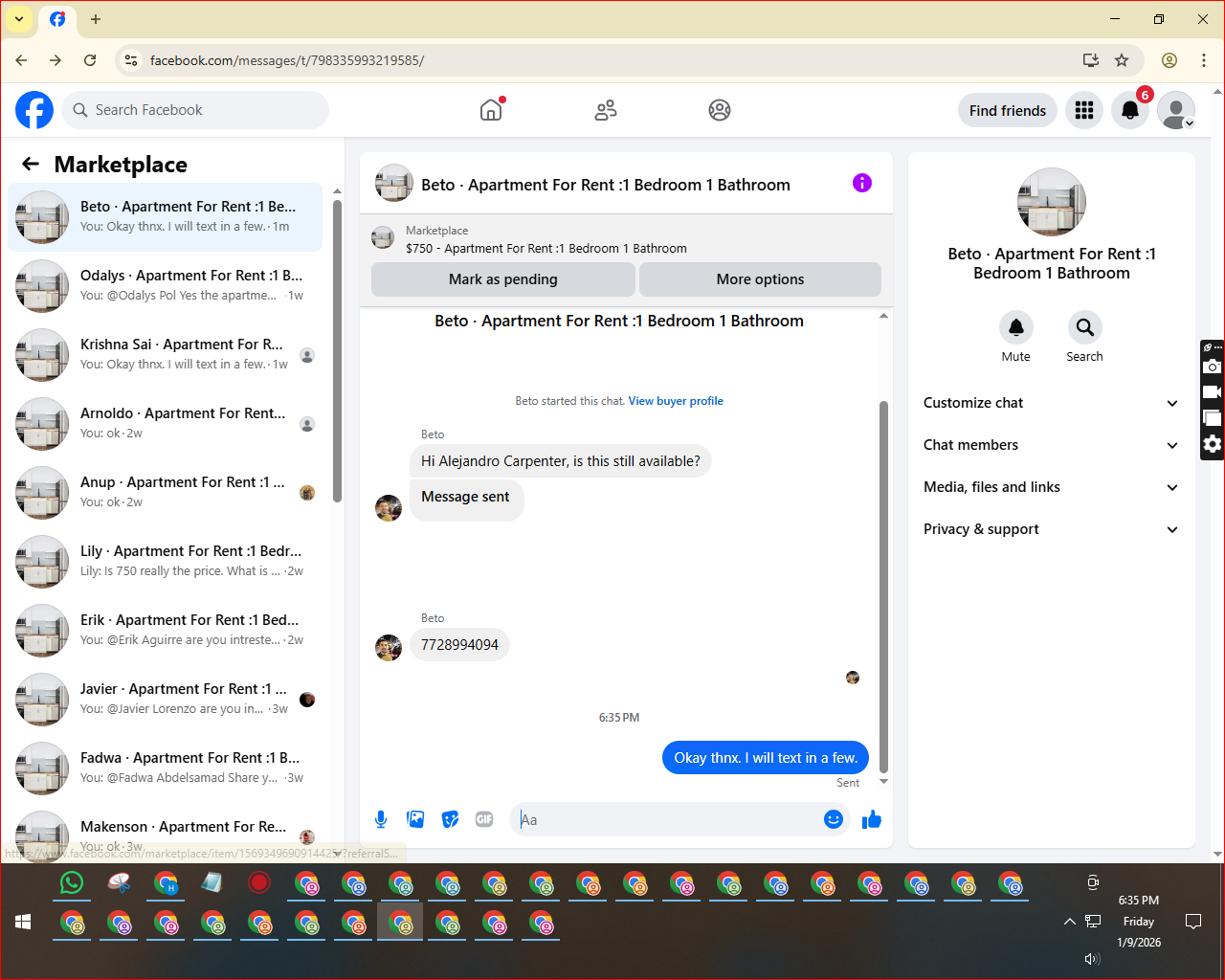The width and height of the screenshot is (1225, 980).
Task: Choose a GIF icon
Action: point(484,819)
